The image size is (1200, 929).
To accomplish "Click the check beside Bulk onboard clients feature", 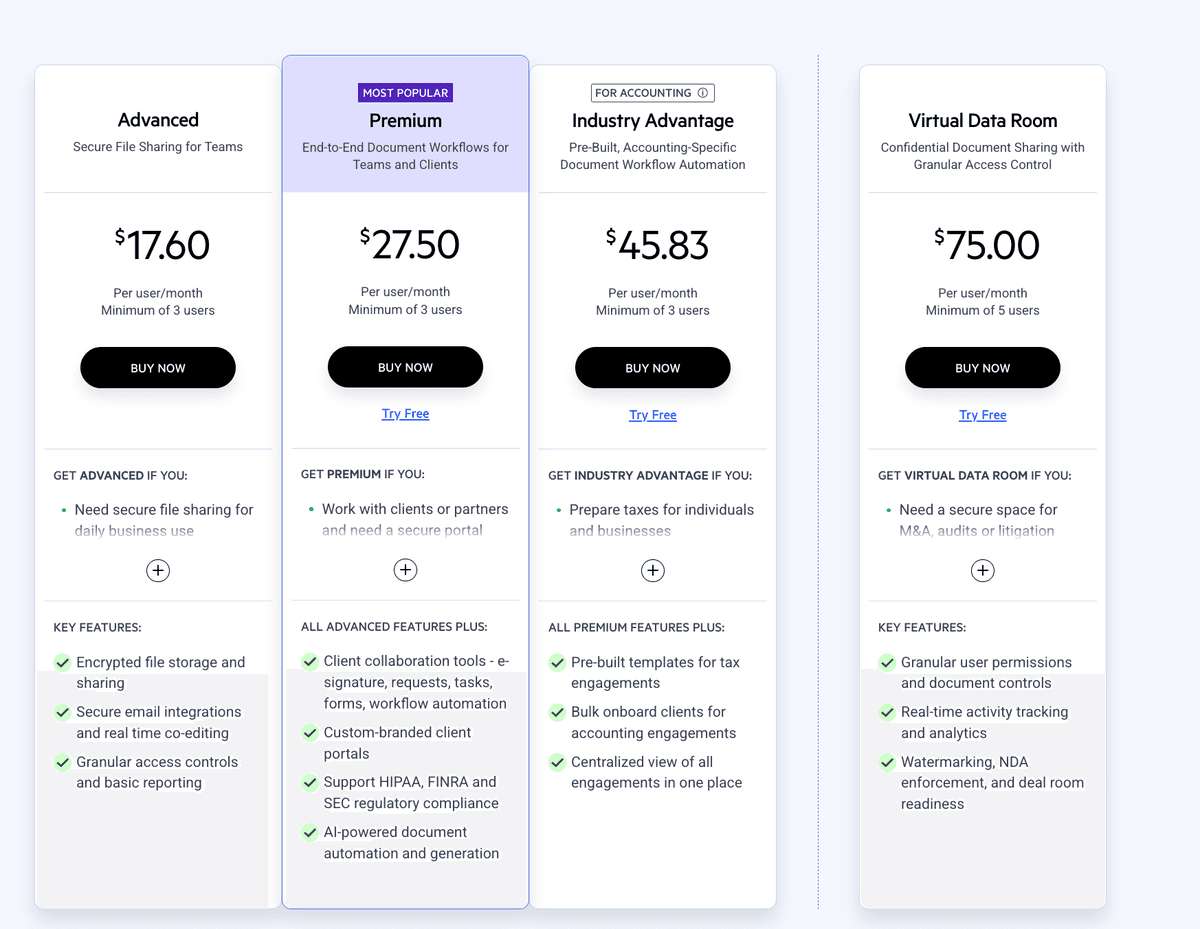I will click(557, 712).
